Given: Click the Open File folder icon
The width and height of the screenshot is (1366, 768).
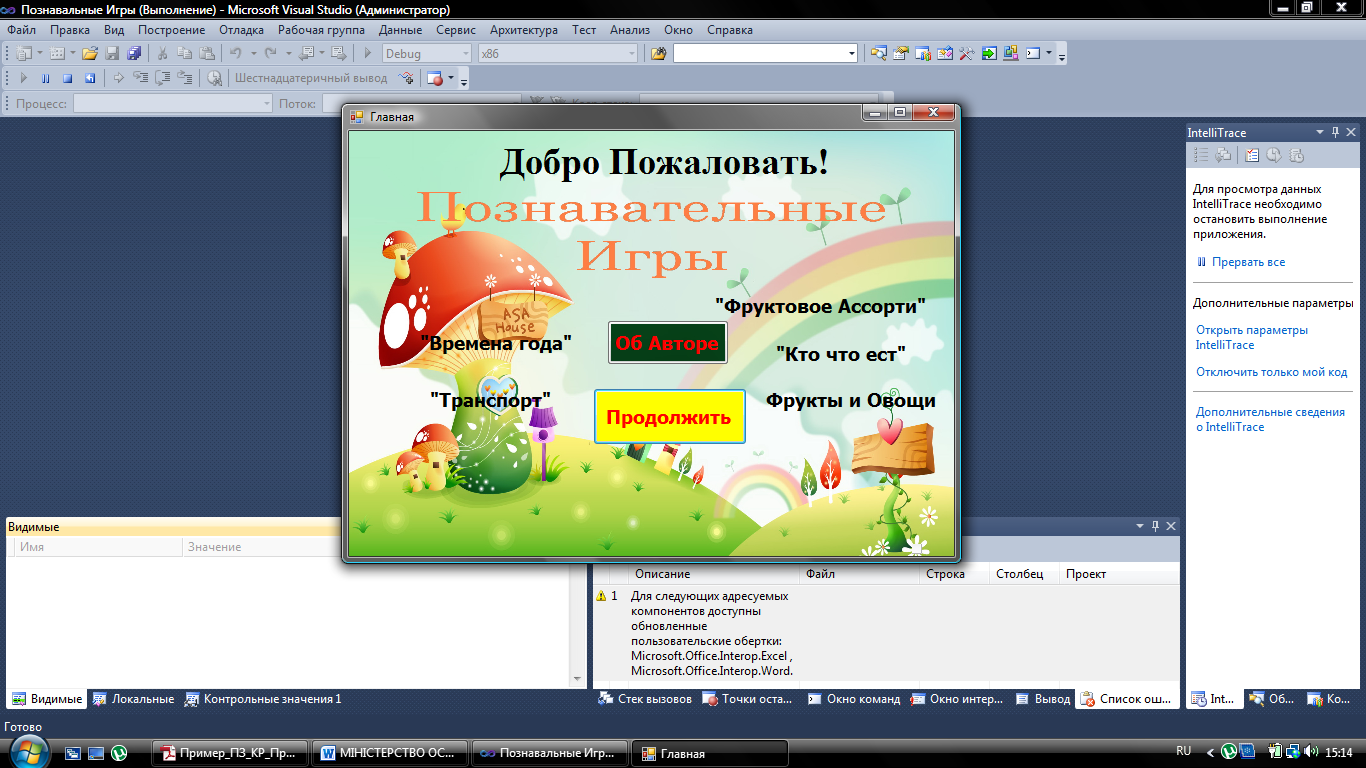Looking at the screenshot, I should point(90,53).
